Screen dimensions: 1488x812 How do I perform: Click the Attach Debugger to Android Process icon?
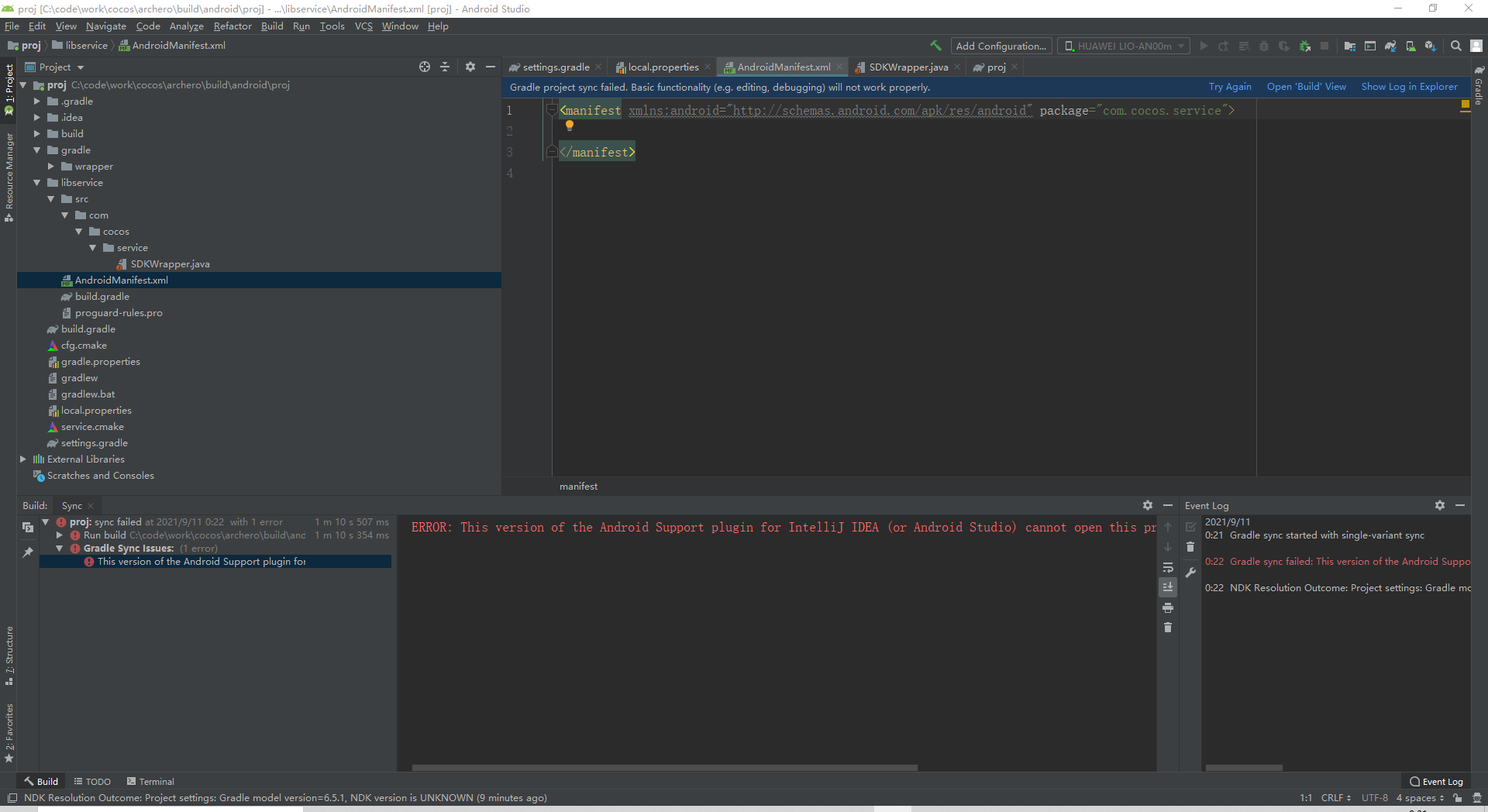coord(1305,46)
